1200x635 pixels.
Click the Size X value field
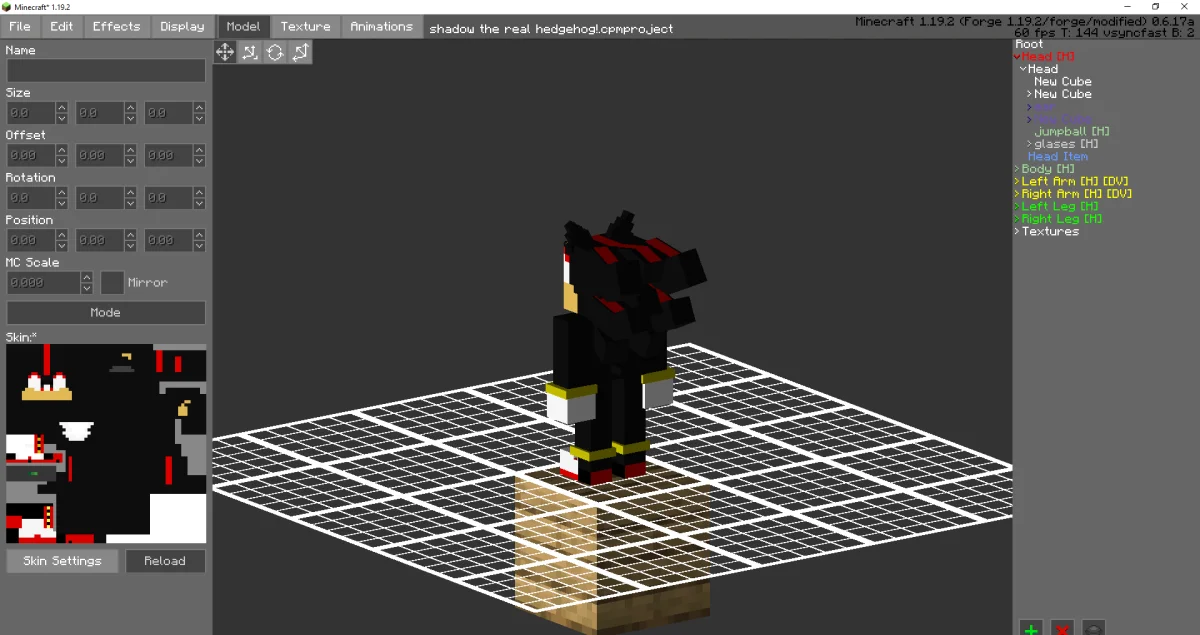click(31, 113)
